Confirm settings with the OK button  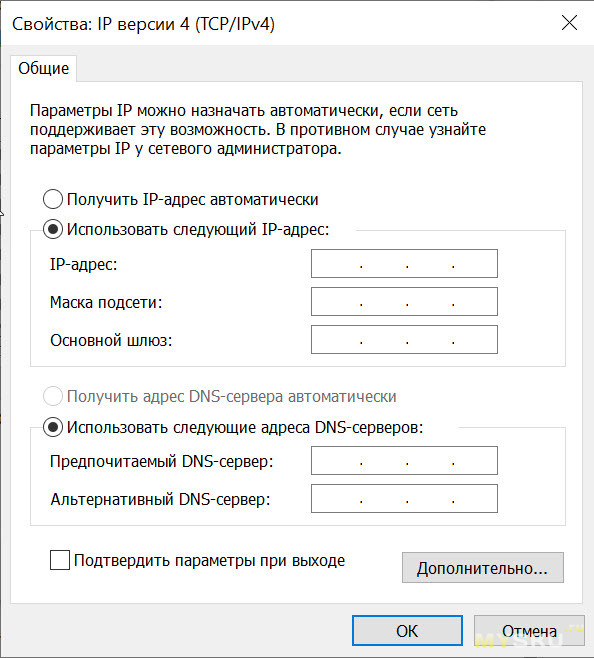407,631
